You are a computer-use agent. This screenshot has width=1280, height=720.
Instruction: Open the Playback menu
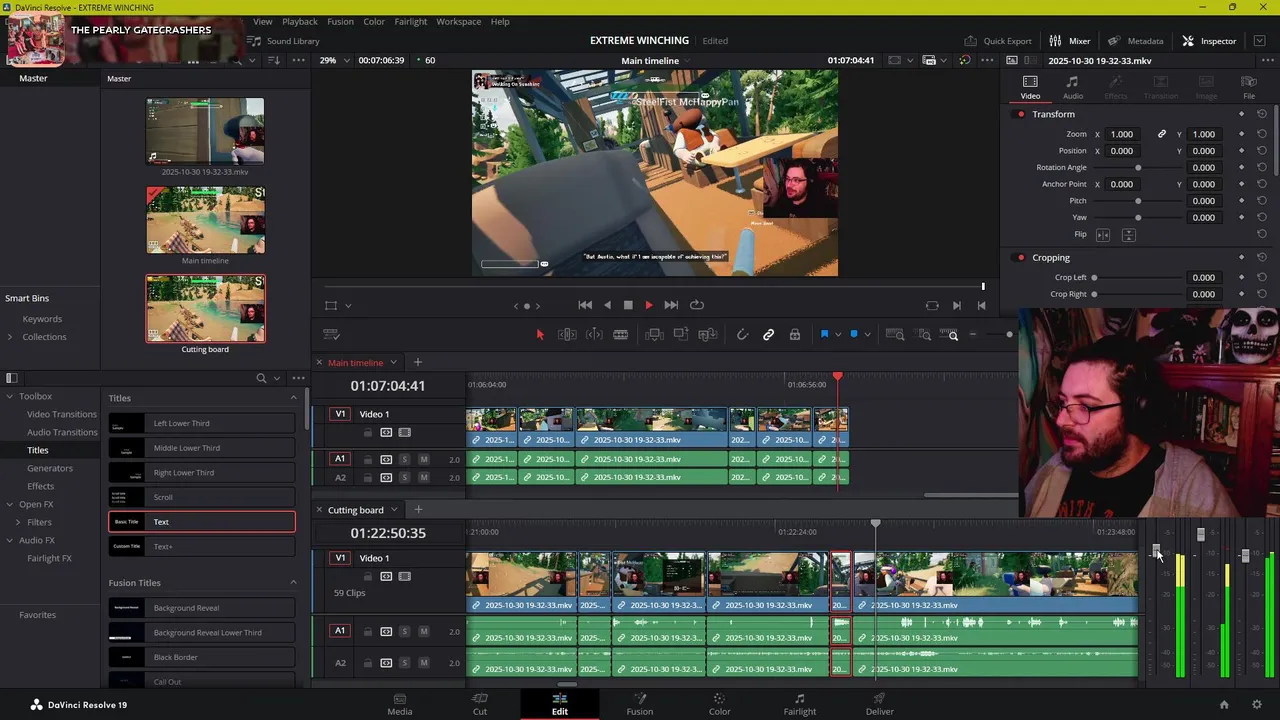pos(300,21)
